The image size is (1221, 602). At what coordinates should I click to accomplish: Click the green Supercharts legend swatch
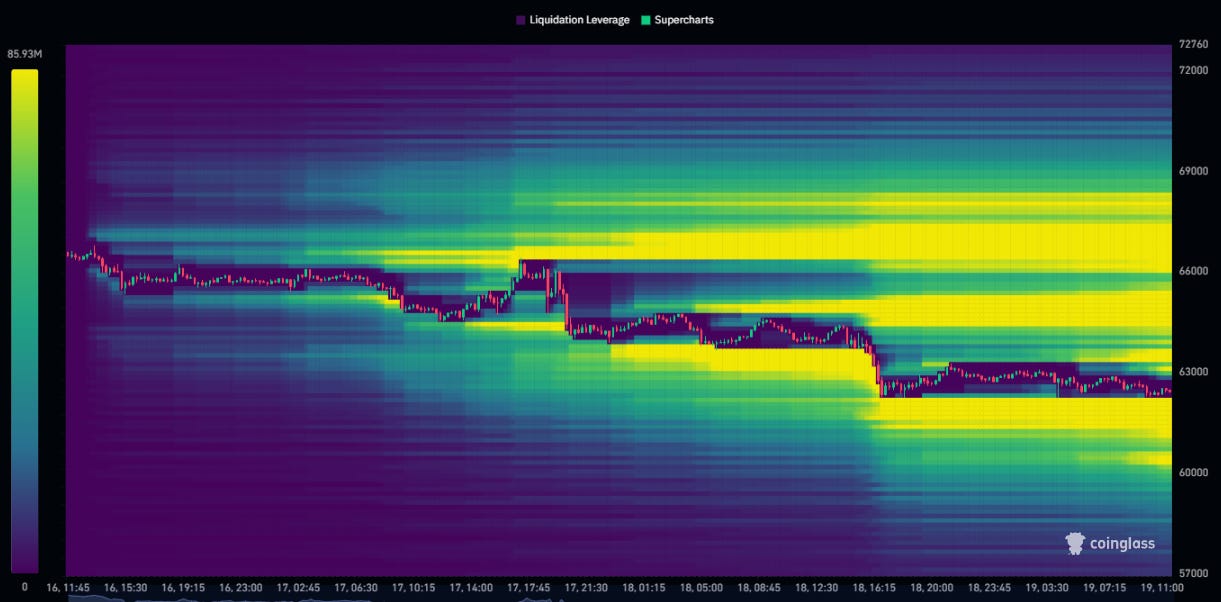[x=645, y=20]
